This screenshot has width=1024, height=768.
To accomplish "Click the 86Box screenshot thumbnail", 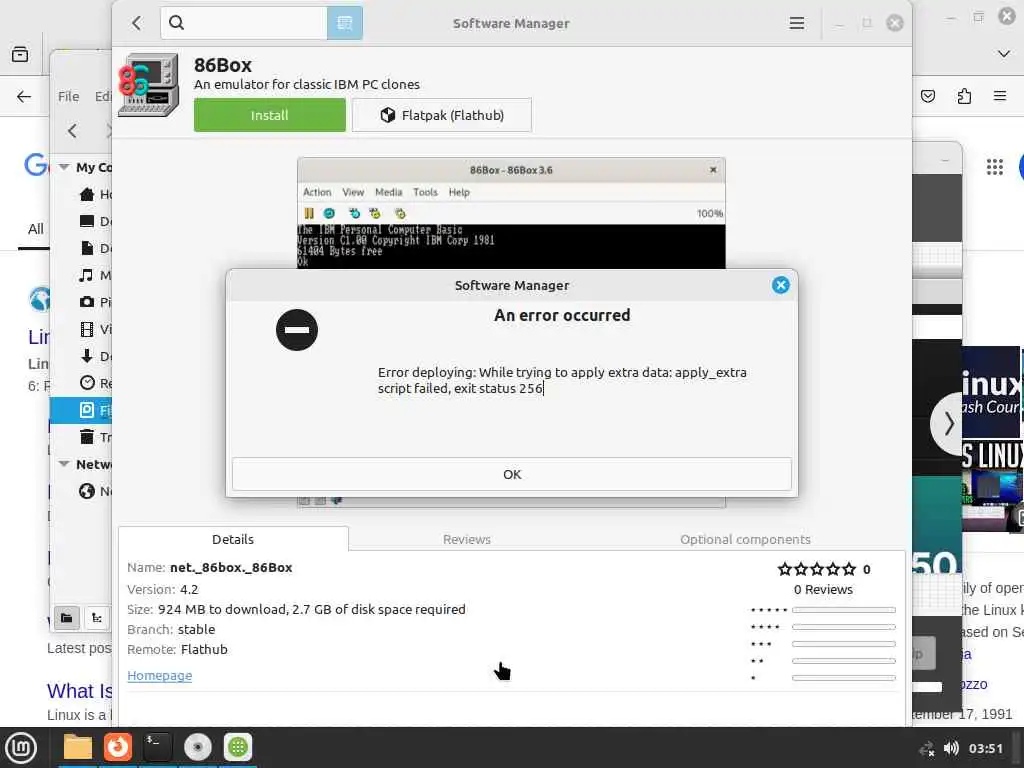I will click(511, 213).
